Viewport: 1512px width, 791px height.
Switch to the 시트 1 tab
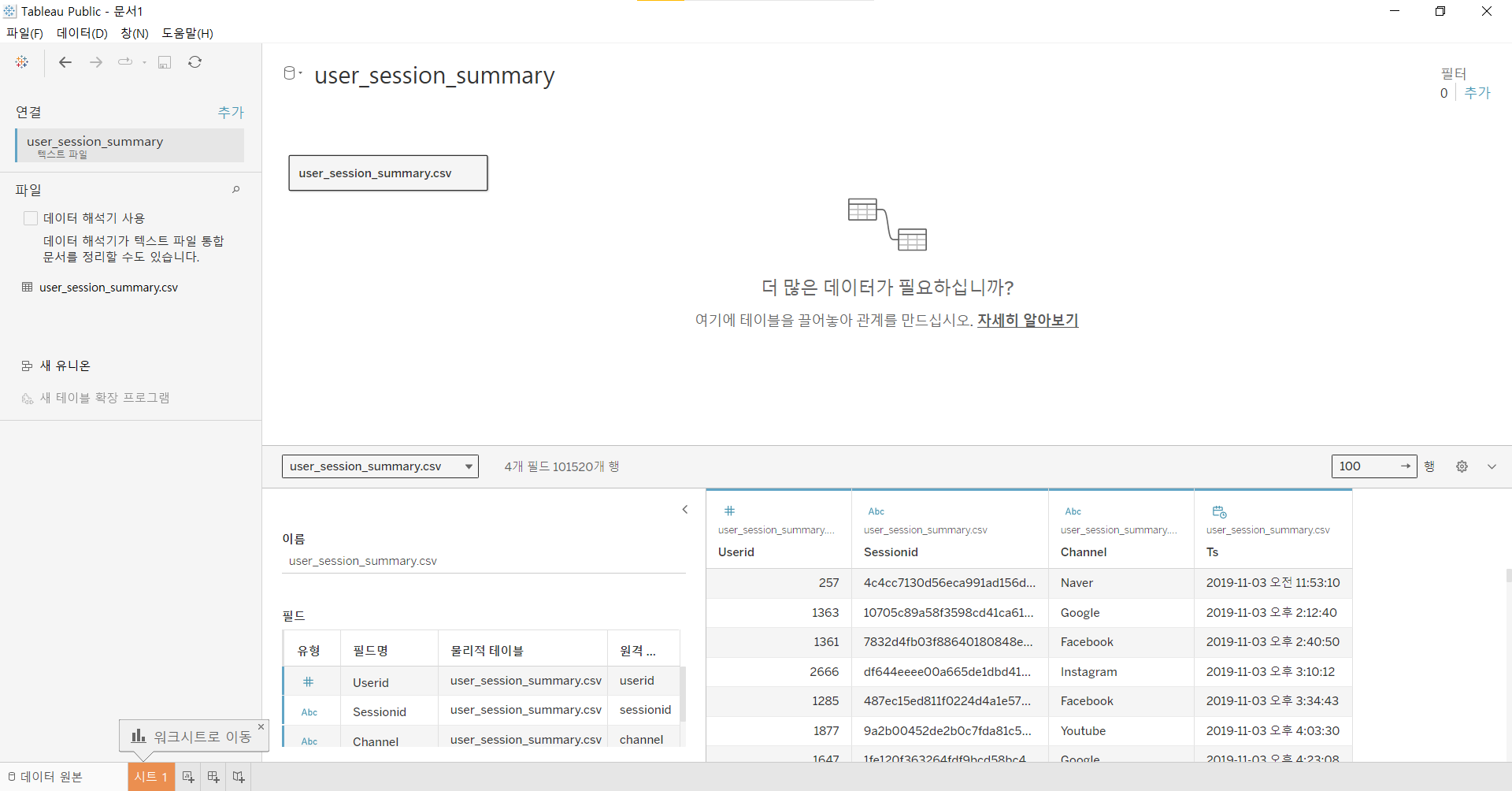pos(150,777)
